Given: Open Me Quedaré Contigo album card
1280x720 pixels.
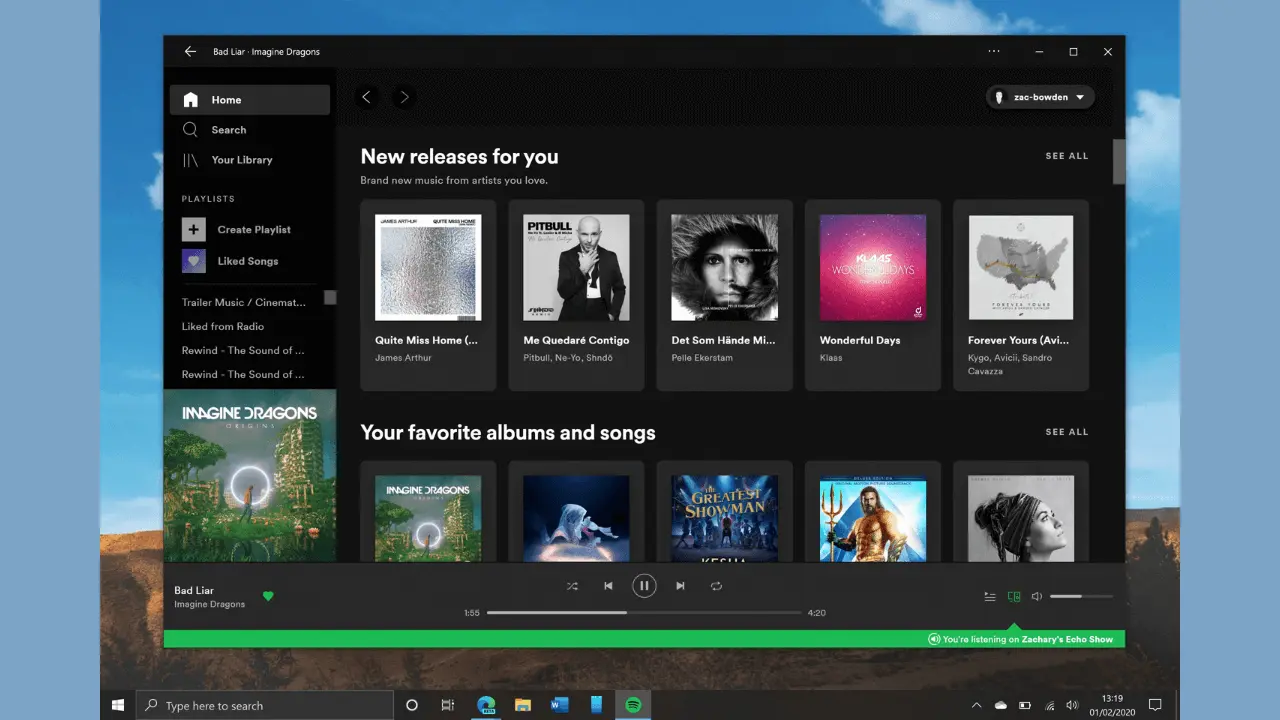Looking at the screenshot, I should 576,295.
